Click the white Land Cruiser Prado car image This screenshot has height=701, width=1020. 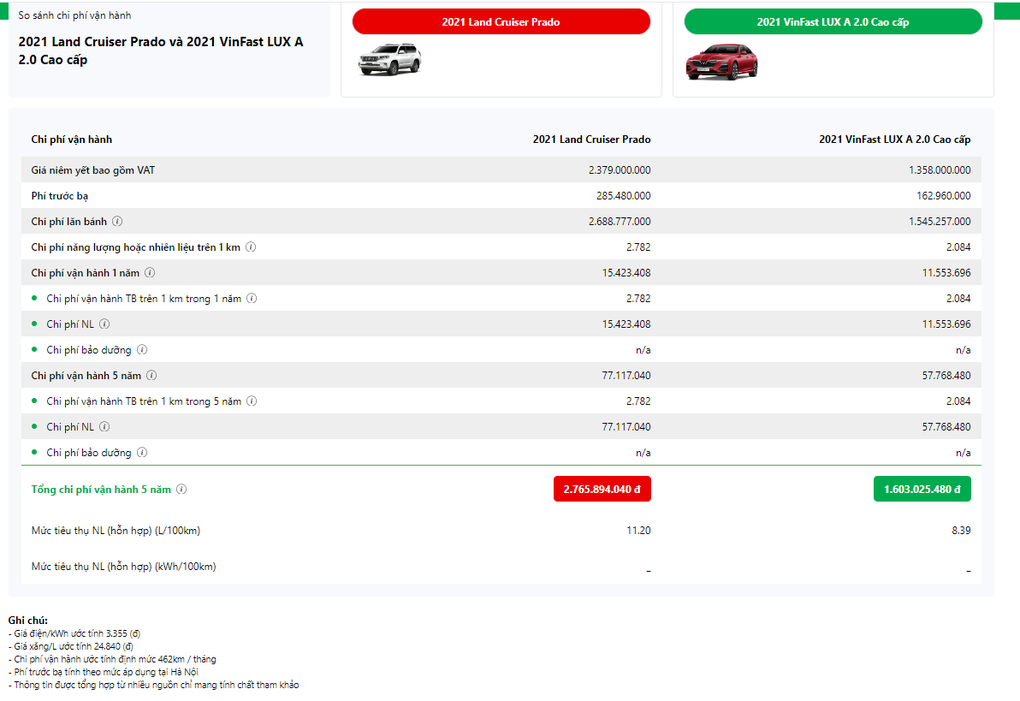point(389,61)
